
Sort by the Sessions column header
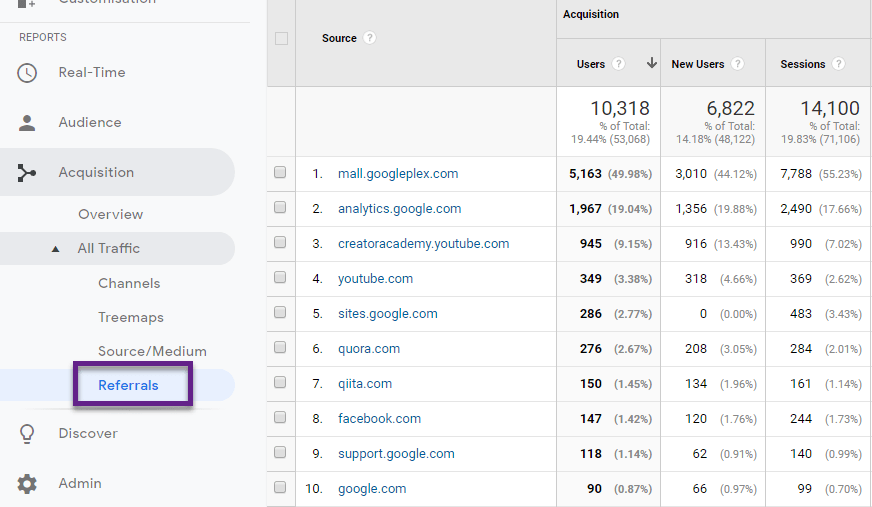pos(802,64)
